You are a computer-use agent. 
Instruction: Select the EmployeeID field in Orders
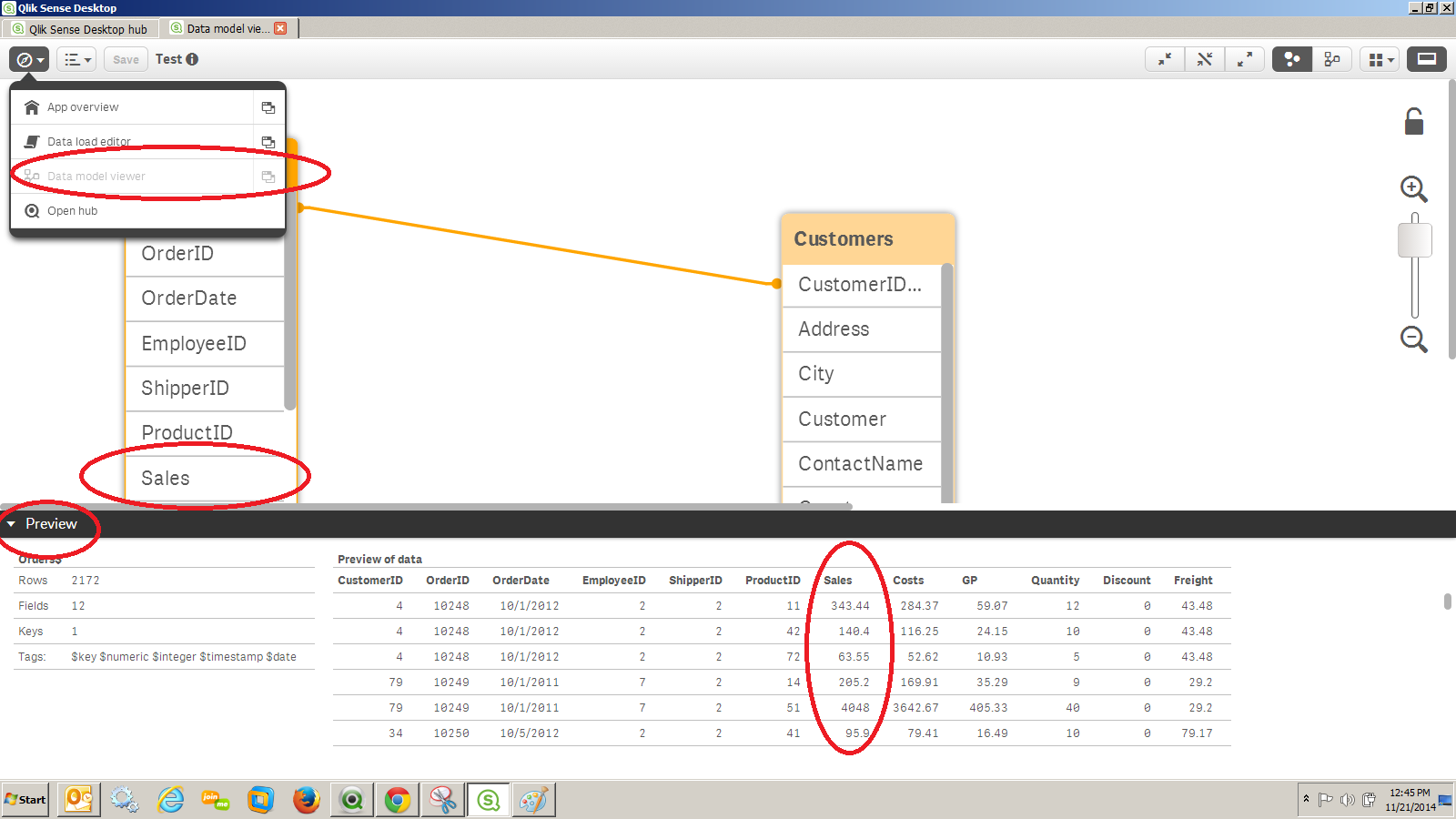click(205, 344)
